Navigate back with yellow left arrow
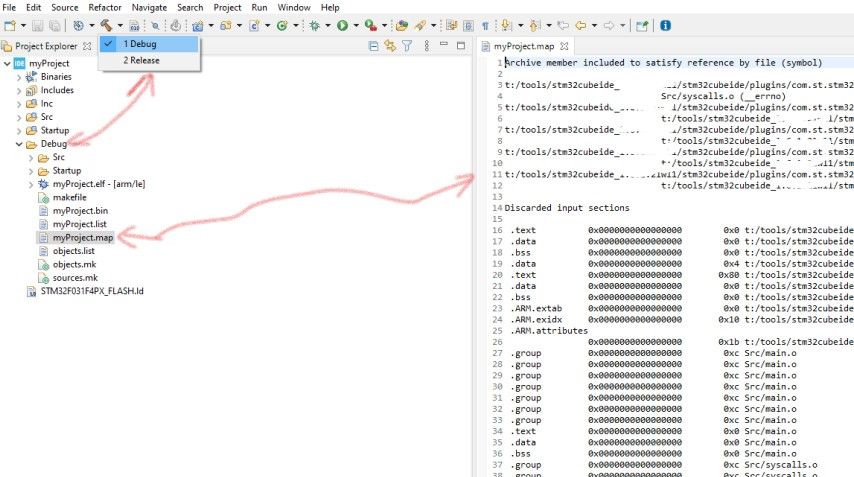The image size is (854, 477). pos(581,26)
